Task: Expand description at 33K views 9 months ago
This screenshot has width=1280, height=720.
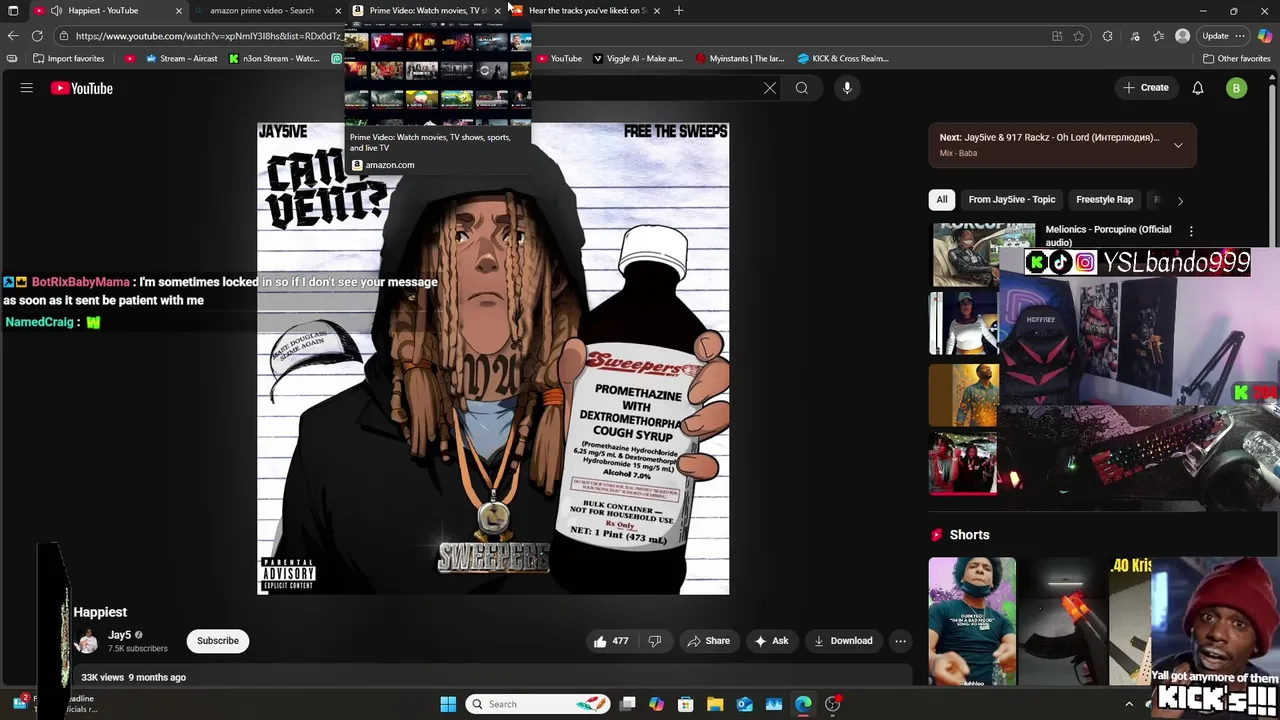Action: click(133, 677)
